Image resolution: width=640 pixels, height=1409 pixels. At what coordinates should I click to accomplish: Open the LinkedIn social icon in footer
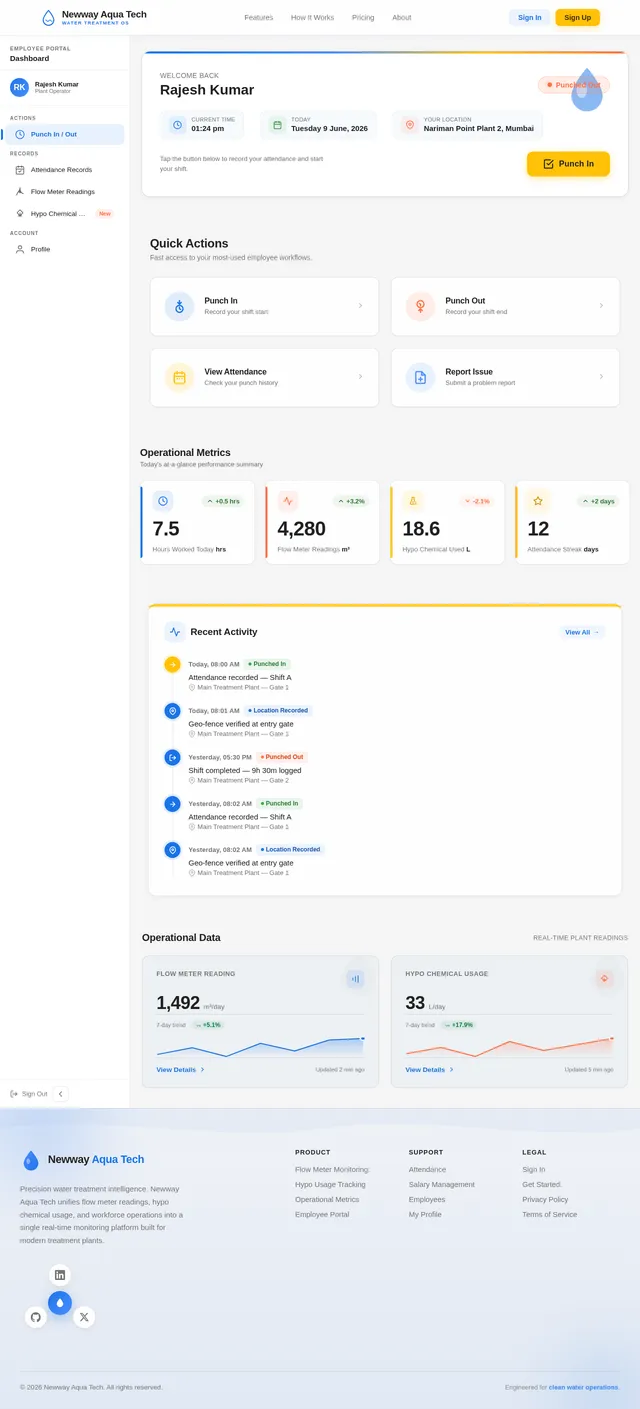(x=60, y=1275)
